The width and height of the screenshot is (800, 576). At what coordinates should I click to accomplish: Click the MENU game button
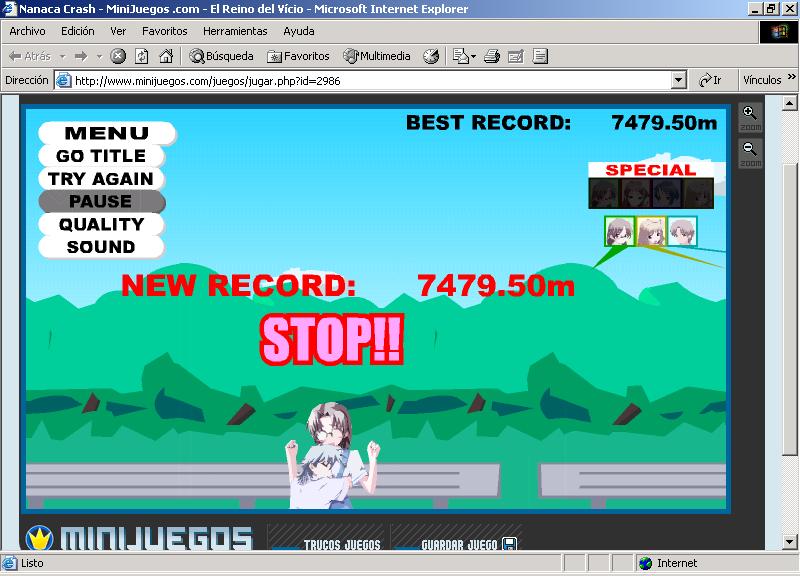tap(107, 133)
